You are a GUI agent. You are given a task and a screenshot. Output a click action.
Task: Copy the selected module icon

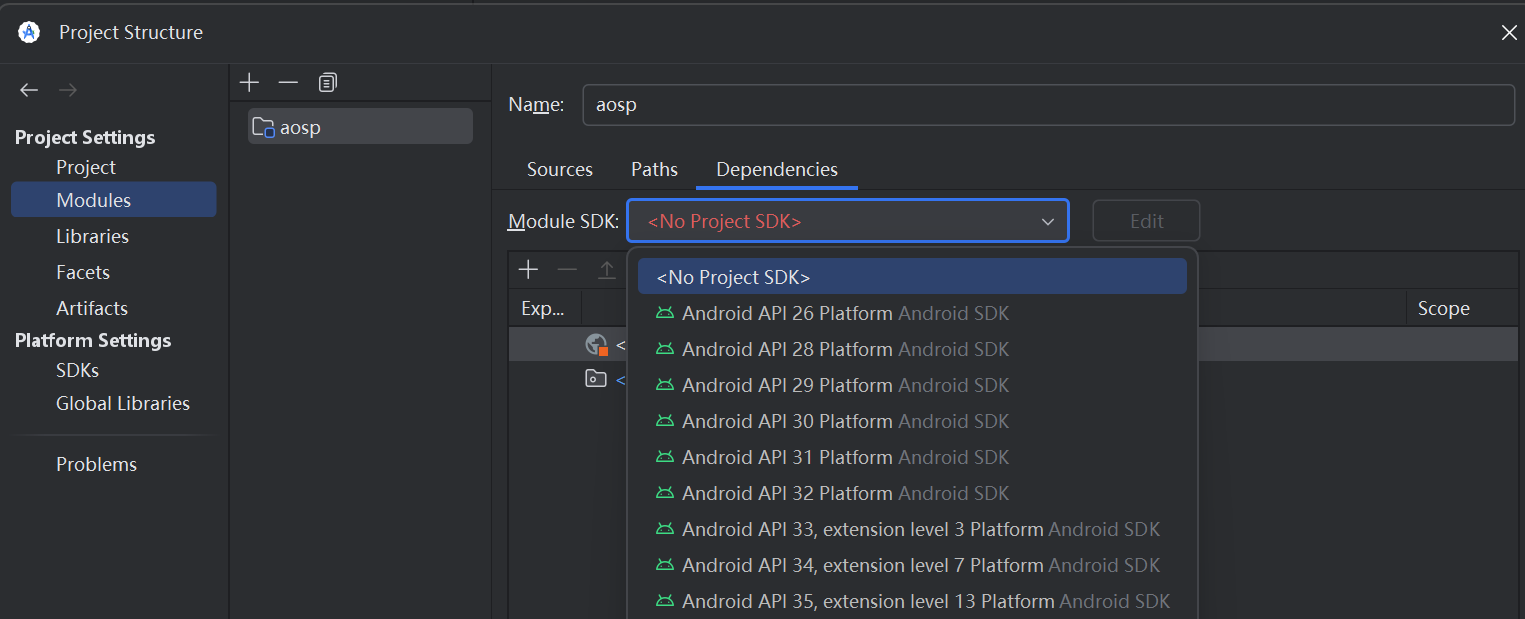pos(328,82)
